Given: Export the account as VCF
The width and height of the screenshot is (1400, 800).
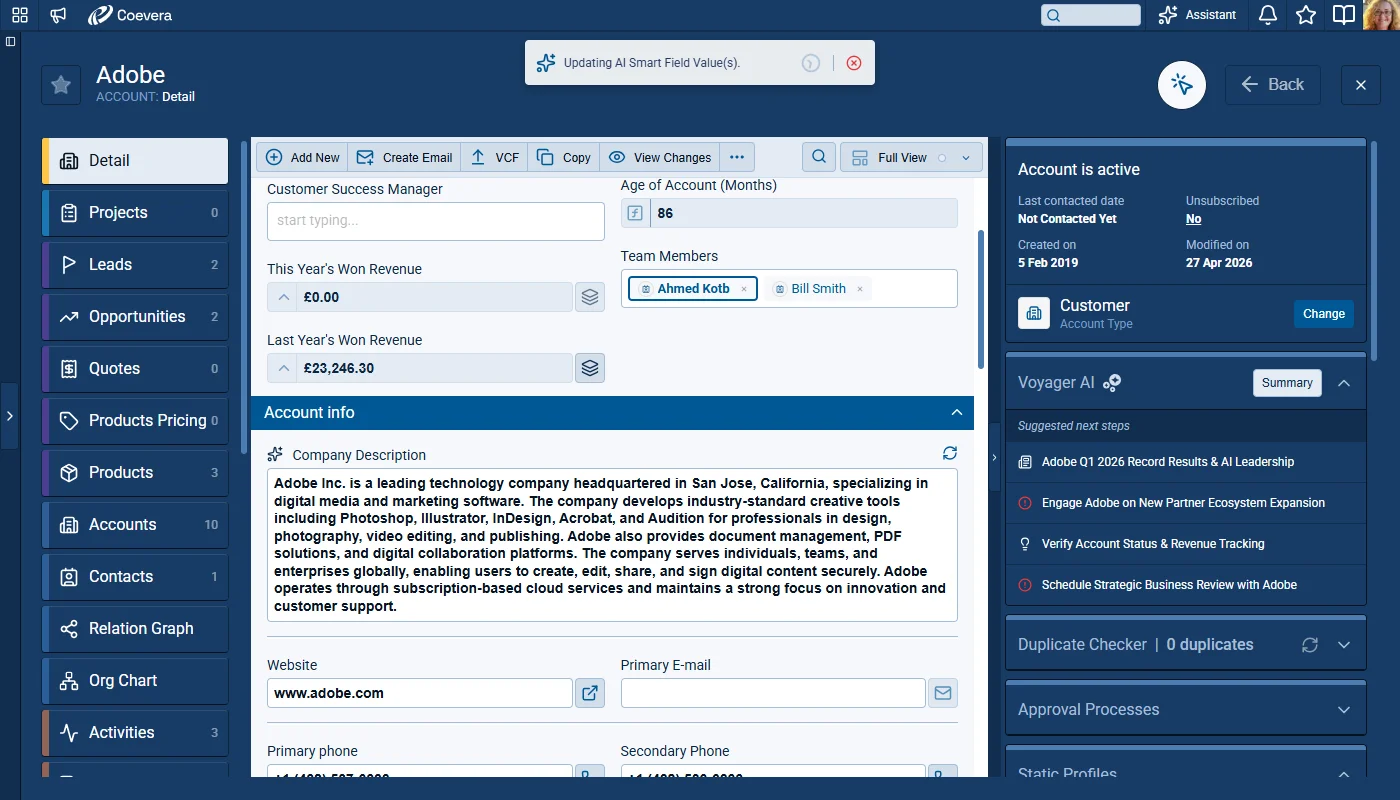Looking at the screenshot, I should (x=494, y=157).
